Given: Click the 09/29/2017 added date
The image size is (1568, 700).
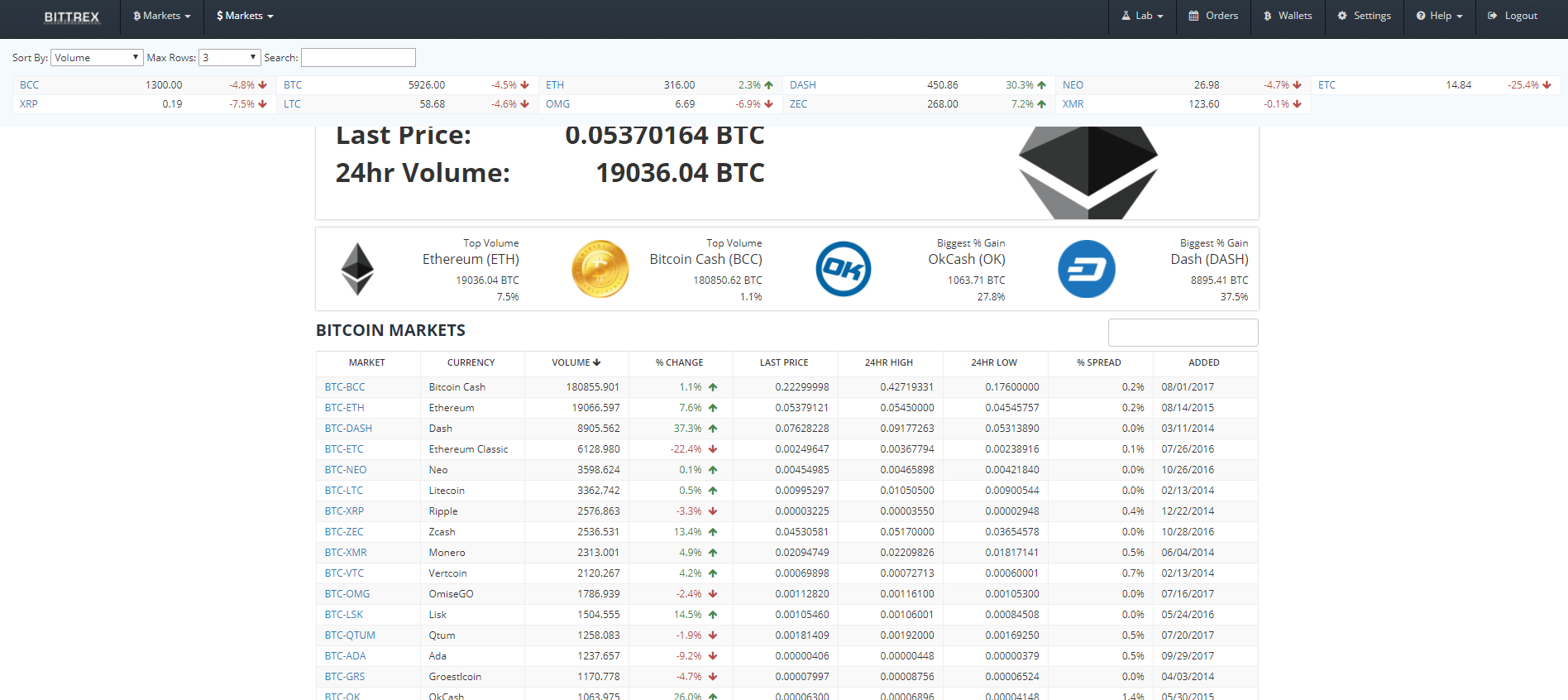Looking at the screenshot, I should click(1188, 656).
